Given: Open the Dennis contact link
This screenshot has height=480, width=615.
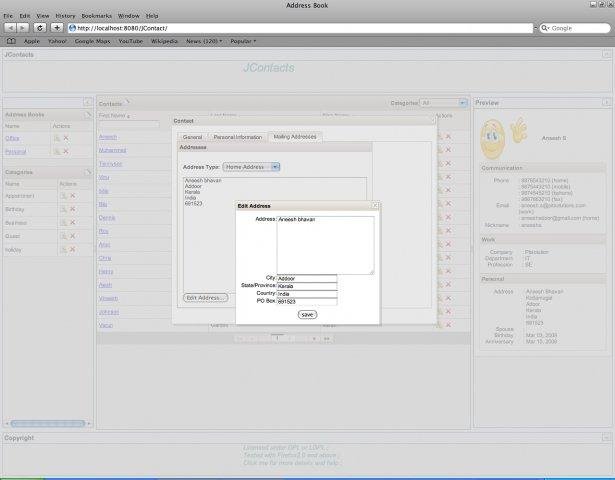Looking at the screenshot, I should pyautogui.click(x=107, y=217).
